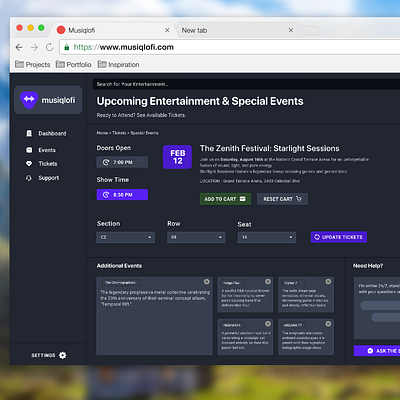Dismiss The Chronographers event card
The width and height of the screenshot is (400, 400).
click(x=207, y=282)
